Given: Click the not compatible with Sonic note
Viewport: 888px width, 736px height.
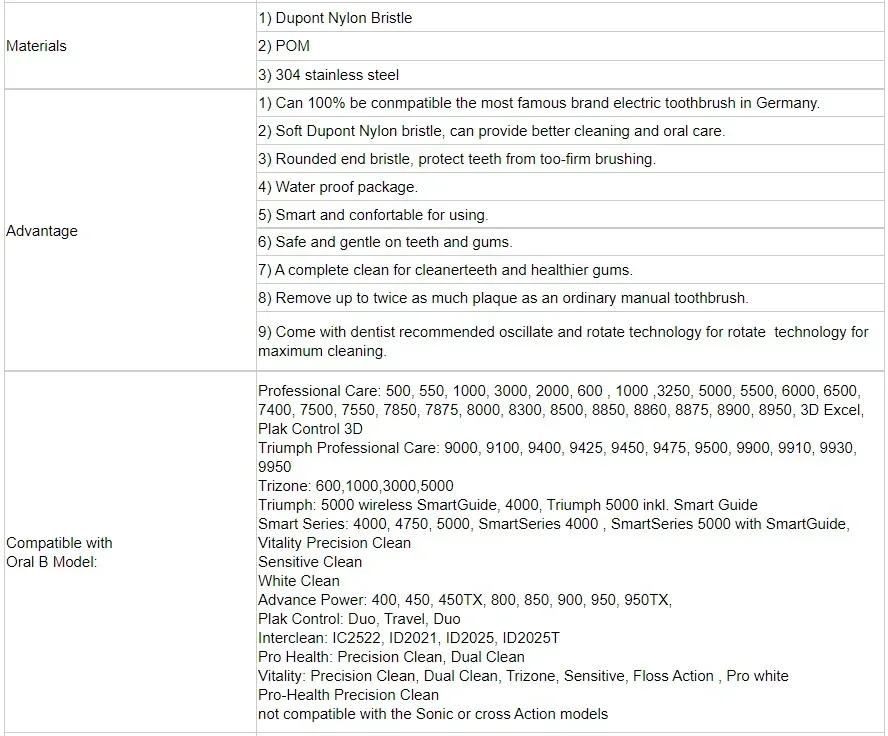Looking at the screenshot, I should (433, 714).
